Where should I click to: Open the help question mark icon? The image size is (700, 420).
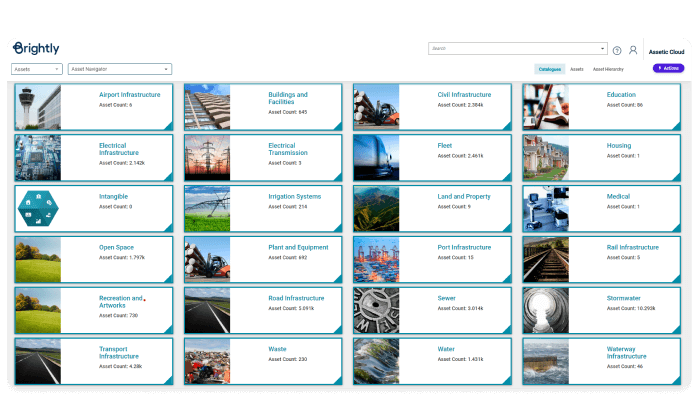coord(617,50)
